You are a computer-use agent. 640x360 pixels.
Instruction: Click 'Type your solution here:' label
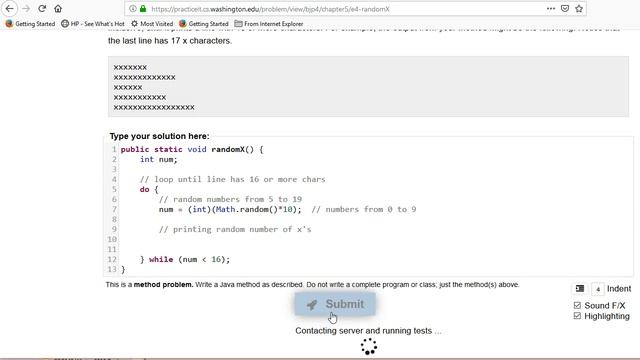159,136
